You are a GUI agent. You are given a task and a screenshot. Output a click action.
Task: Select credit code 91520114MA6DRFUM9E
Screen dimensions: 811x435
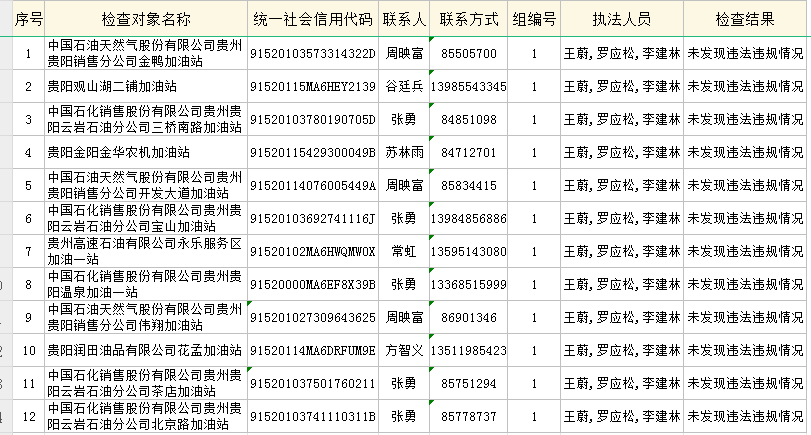click(313, 351)
